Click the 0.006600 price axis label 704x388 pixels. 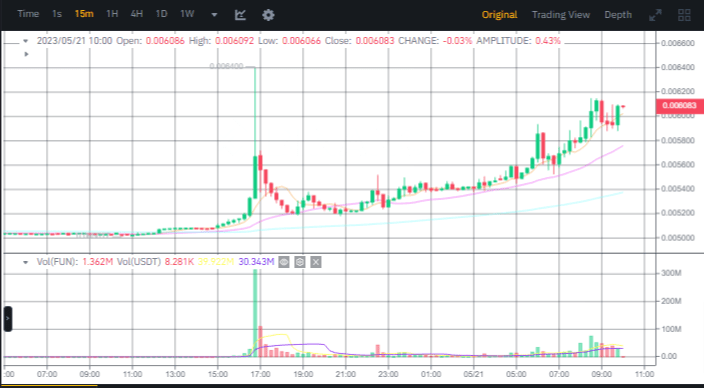click(x=678, y=44)
